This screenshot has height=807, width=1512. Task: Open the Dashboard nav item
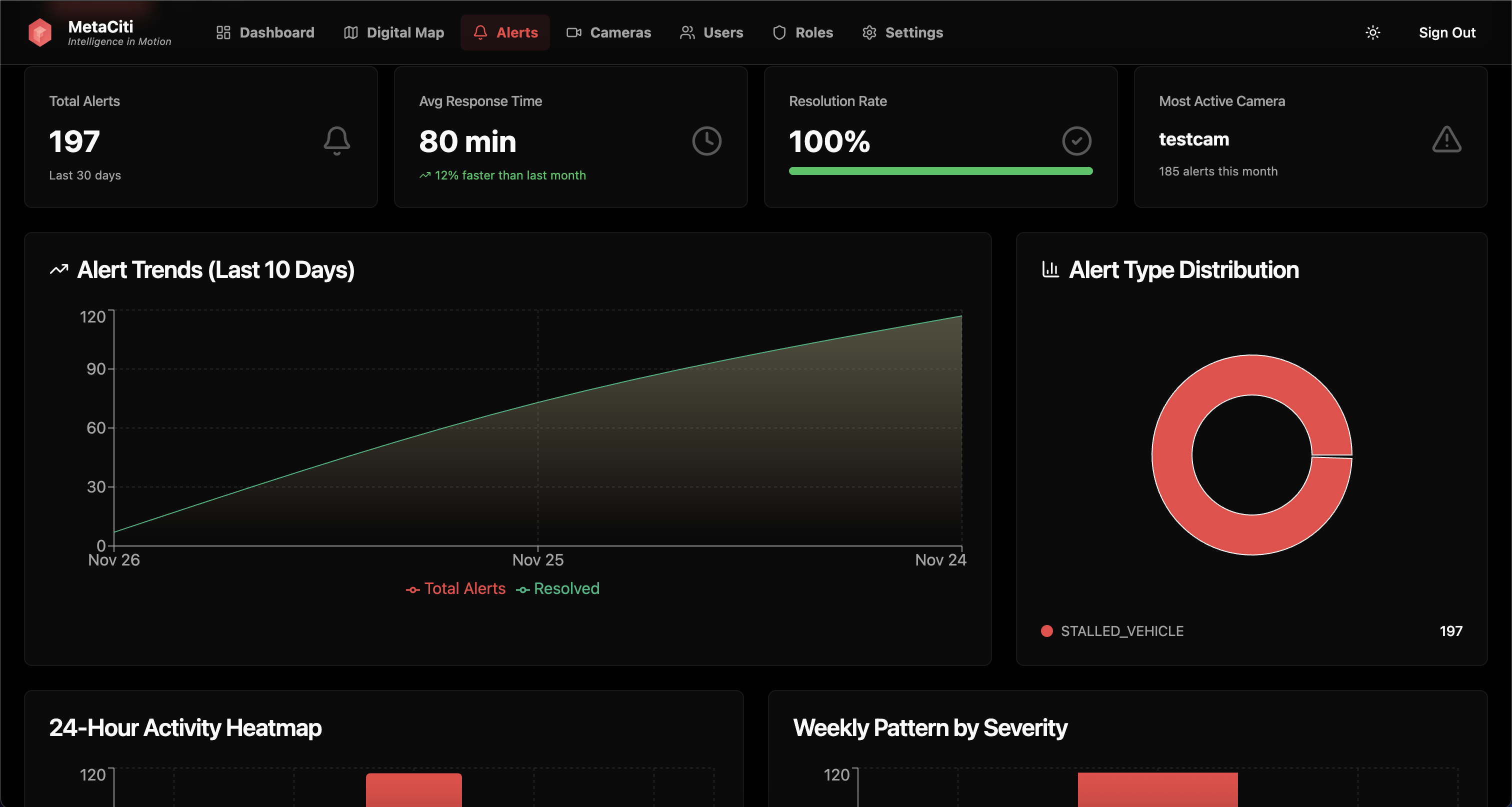[265, 32]
